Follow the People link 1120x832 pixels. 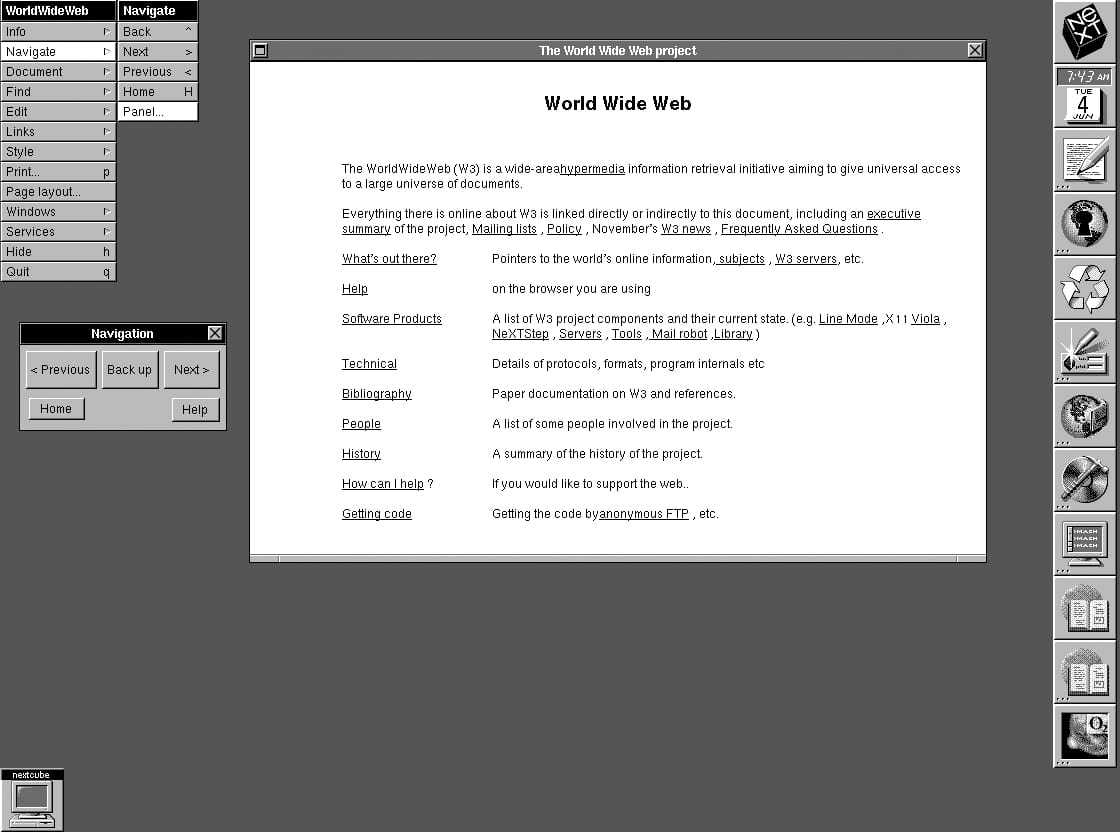pyautogui.click(x=361, y=423)
